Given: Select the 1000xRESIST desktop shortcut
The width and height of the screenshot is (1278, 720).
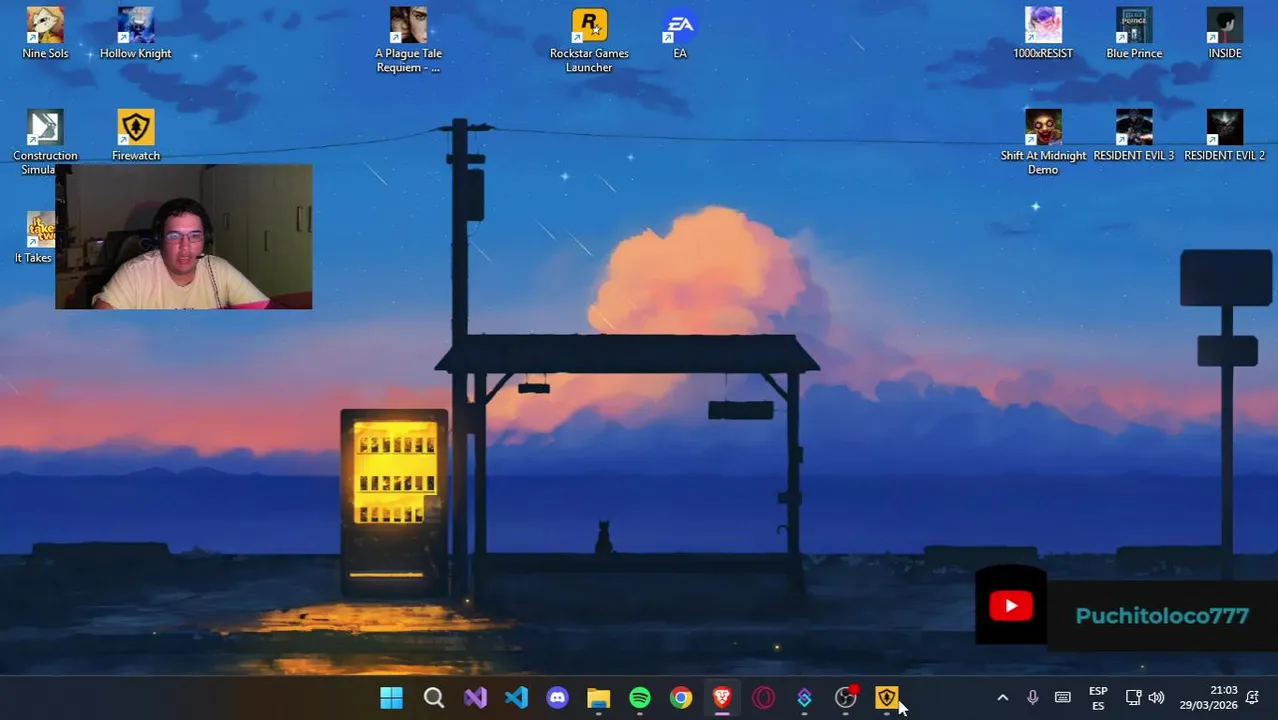Looking at the screenshot, I should coord(1043,34).
